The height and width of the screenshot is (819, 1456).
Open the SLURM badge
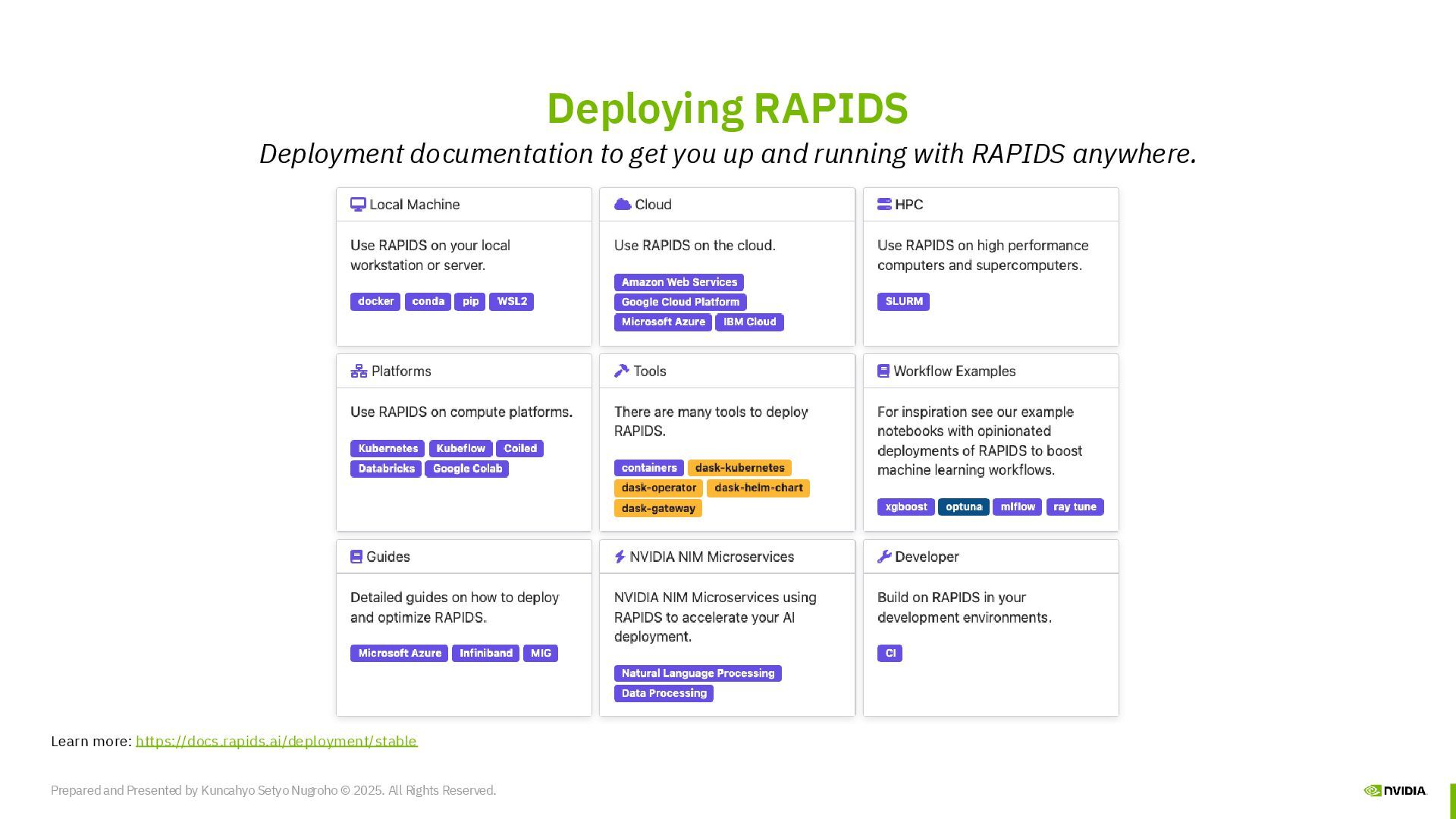point(903,302)
